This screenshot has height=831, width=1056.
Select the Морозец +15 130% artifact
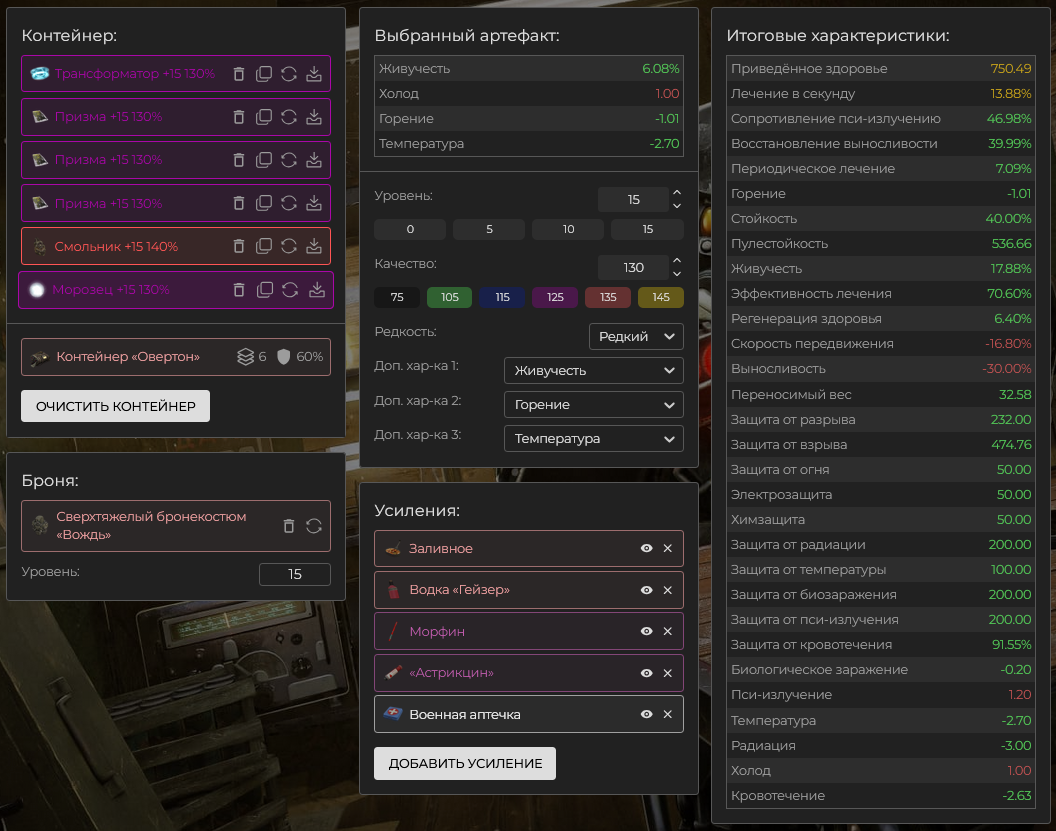coord(110,290)
